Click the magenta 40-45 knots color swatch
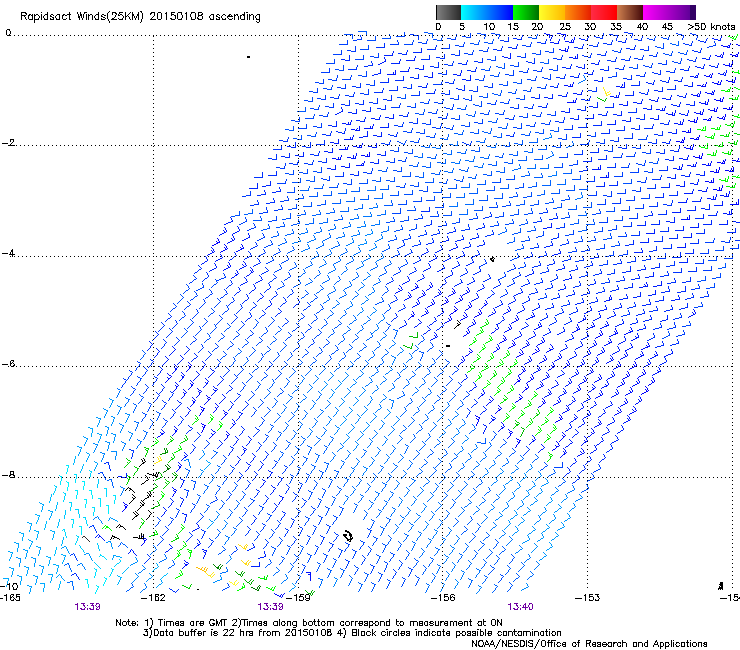Screen dimensions: 740x650 click(656, 12)
